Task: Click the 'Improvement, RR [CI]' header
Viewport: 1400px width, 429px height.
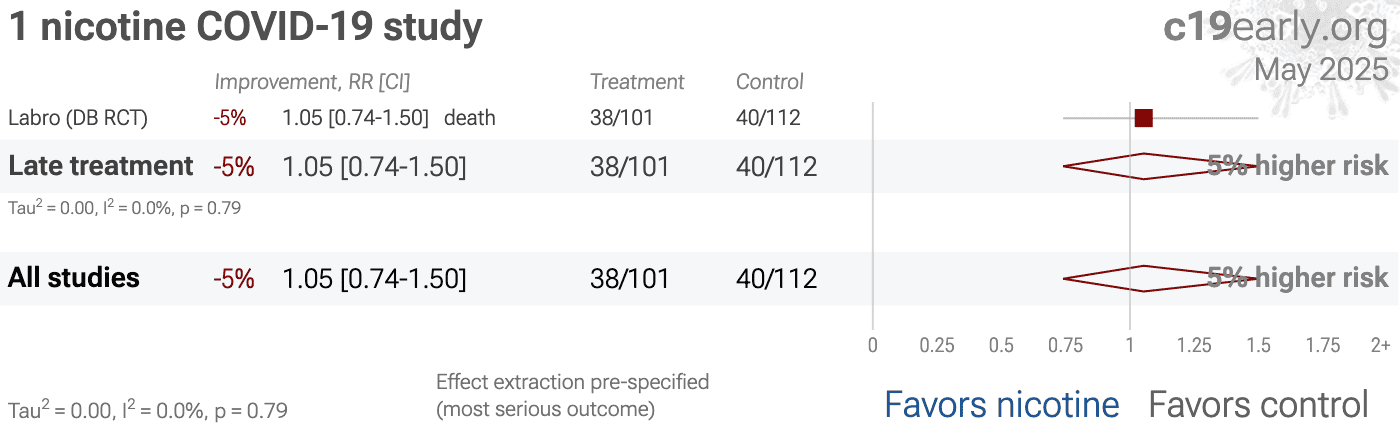Action: 313,82
